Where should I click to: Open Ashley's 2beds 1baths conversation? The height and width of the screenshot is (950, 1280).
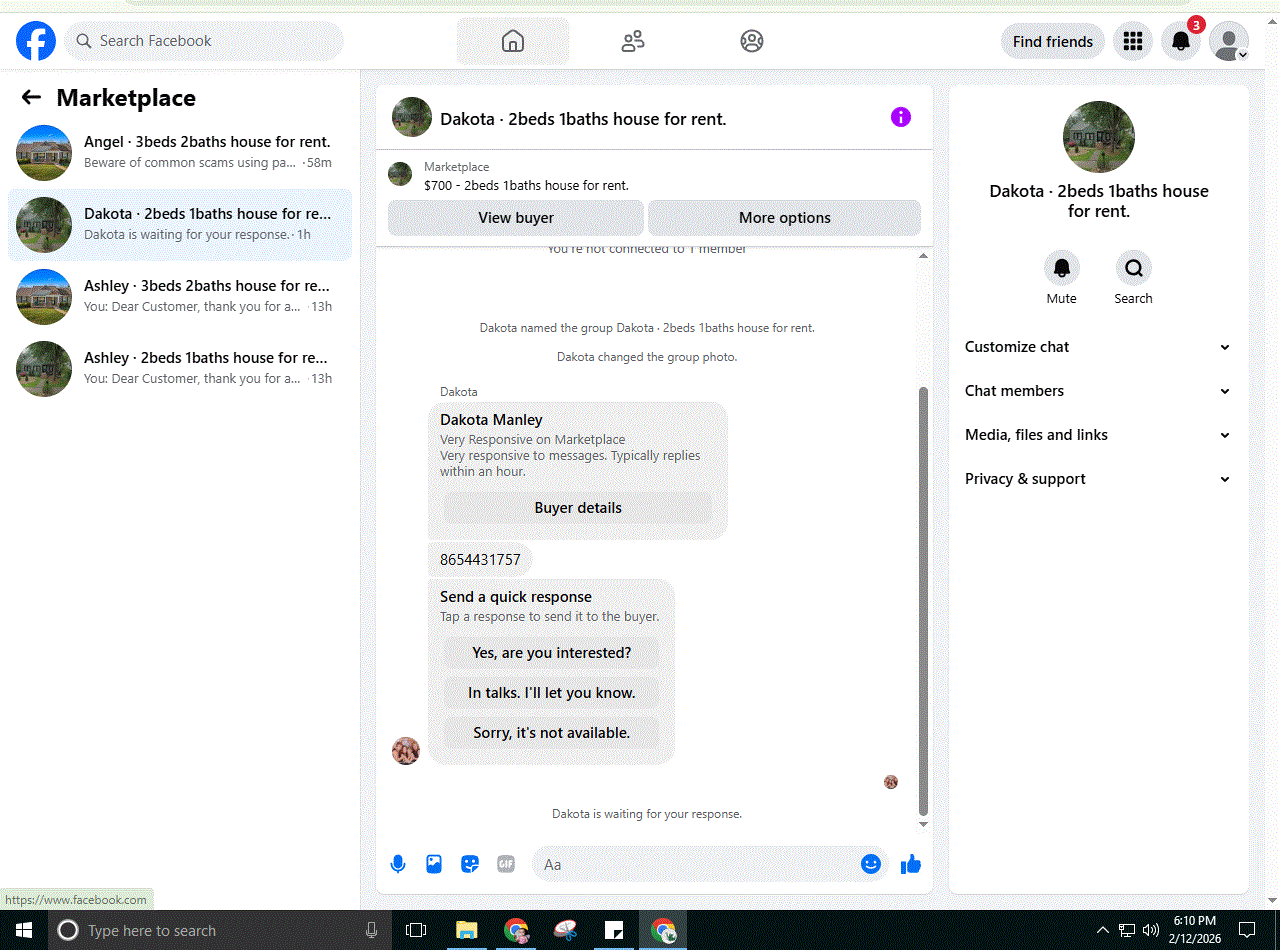click(x=180, y=369)
